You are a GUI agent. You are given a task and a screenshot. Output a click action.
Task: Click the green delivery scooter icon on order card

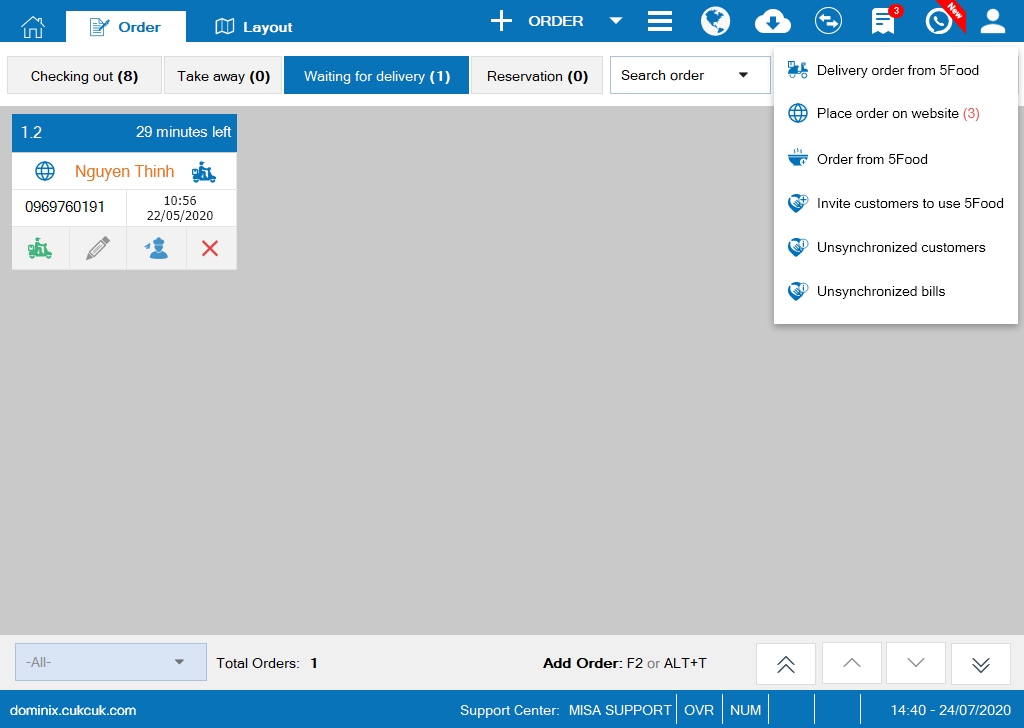tap(40, 249)
